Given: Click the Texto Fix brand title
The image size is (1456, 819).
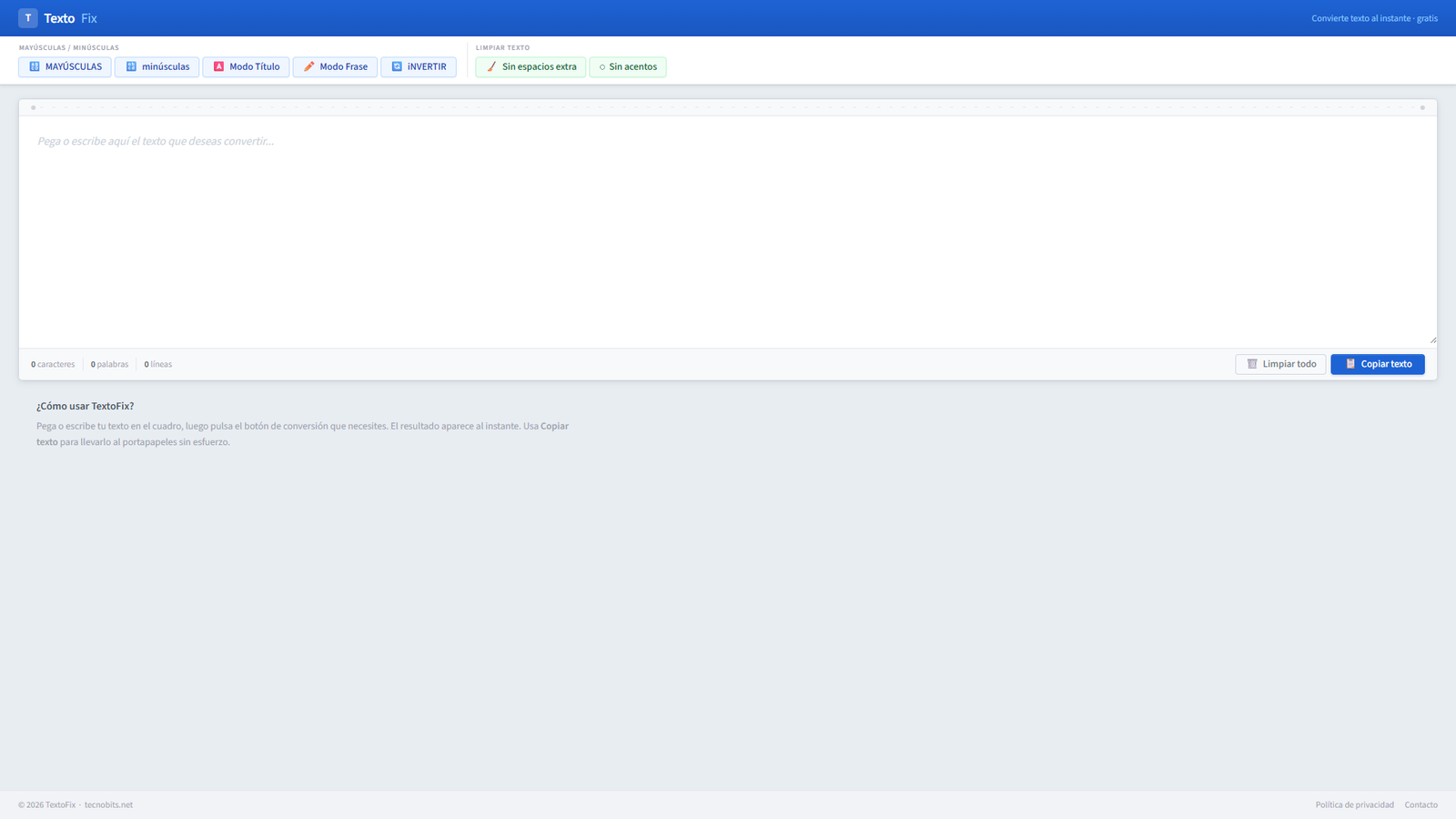Looking at the screenshot, I should pos(70,18).
